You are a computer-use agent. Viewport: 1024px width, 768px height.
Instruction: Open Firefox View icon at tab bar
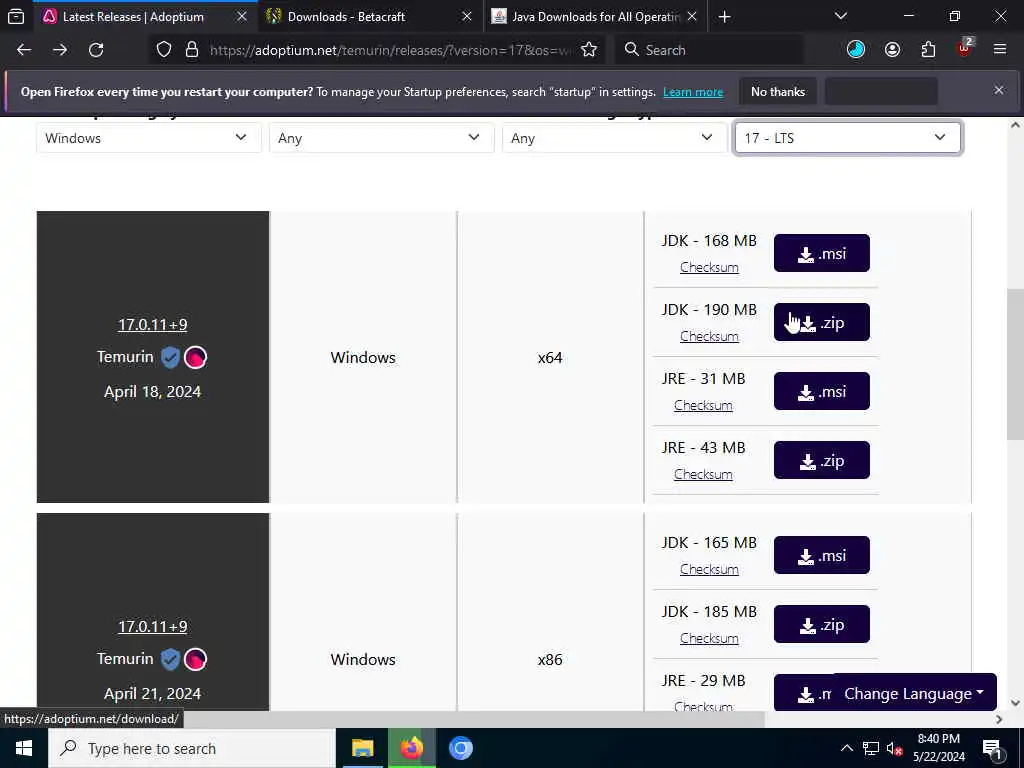16,16
